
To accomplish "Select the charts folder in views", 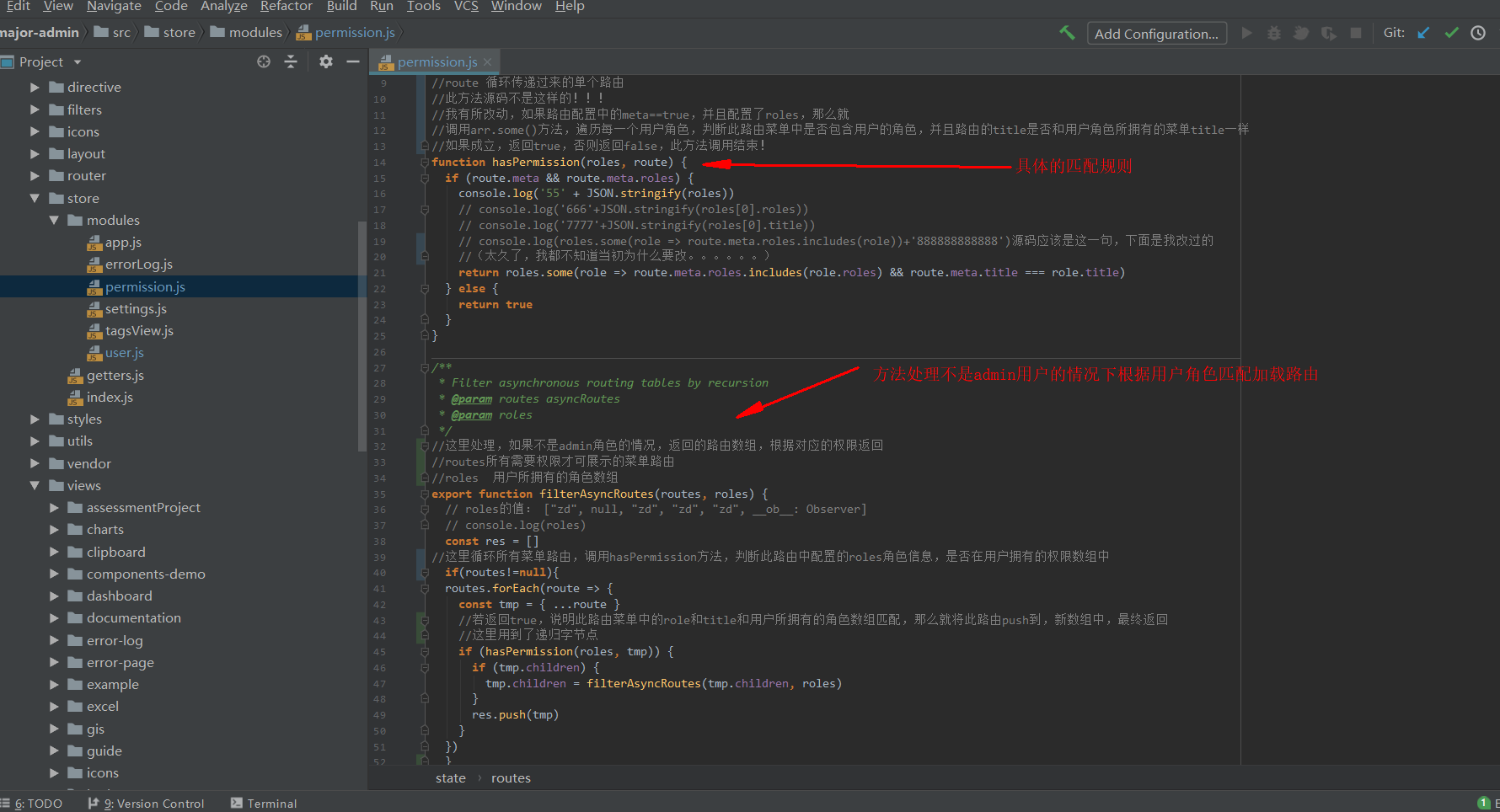I will (x=105, y=530).
